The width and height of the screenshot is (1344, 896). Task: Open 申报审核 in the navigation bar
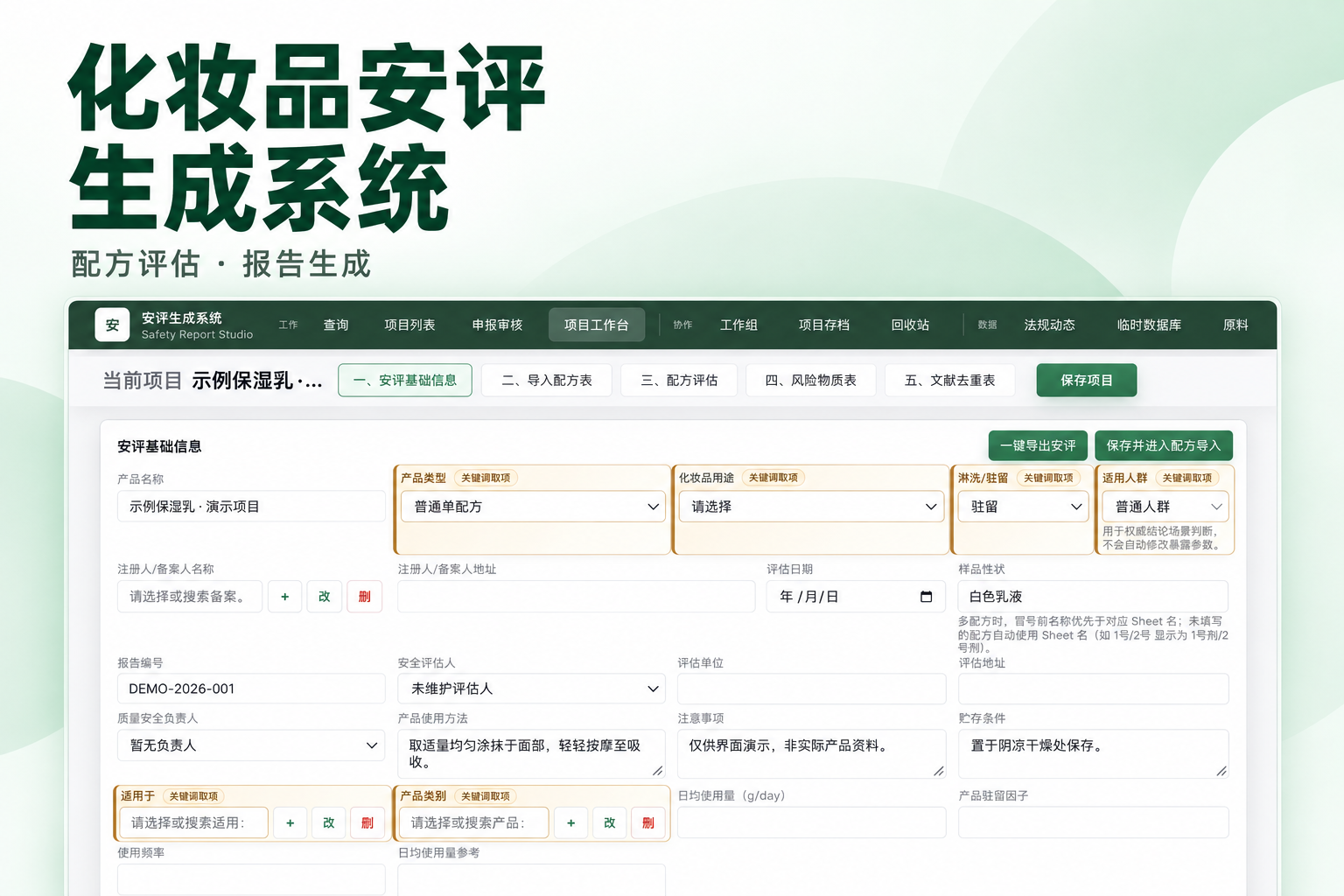click(497, 325)
